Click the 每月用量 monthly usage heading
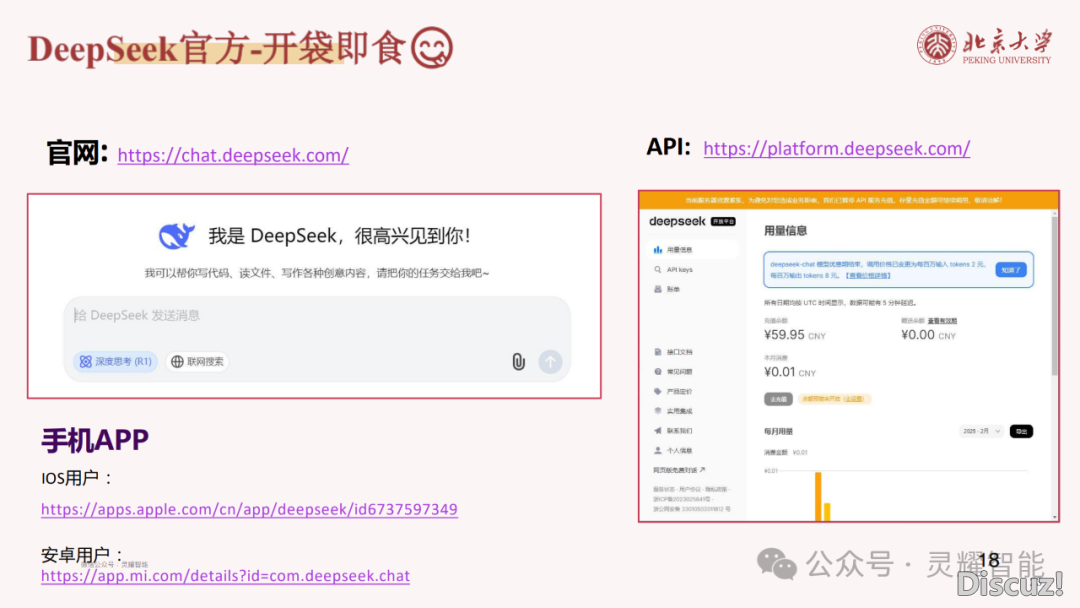This screenshot has height=608, width=1080. point(778,432)
